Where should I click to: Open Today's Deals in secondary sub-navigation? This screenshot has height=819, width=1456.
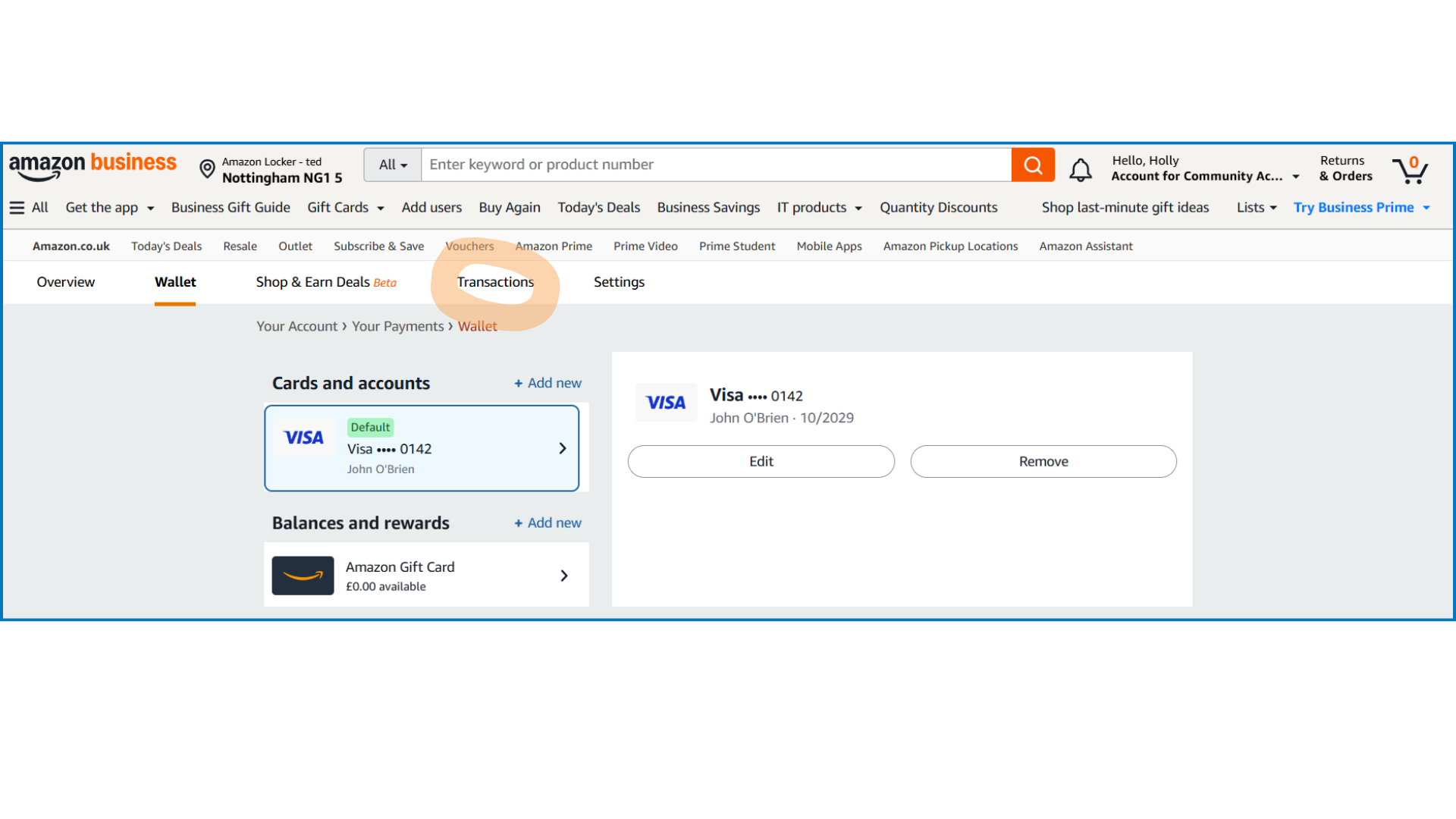[x=166, y=246]
